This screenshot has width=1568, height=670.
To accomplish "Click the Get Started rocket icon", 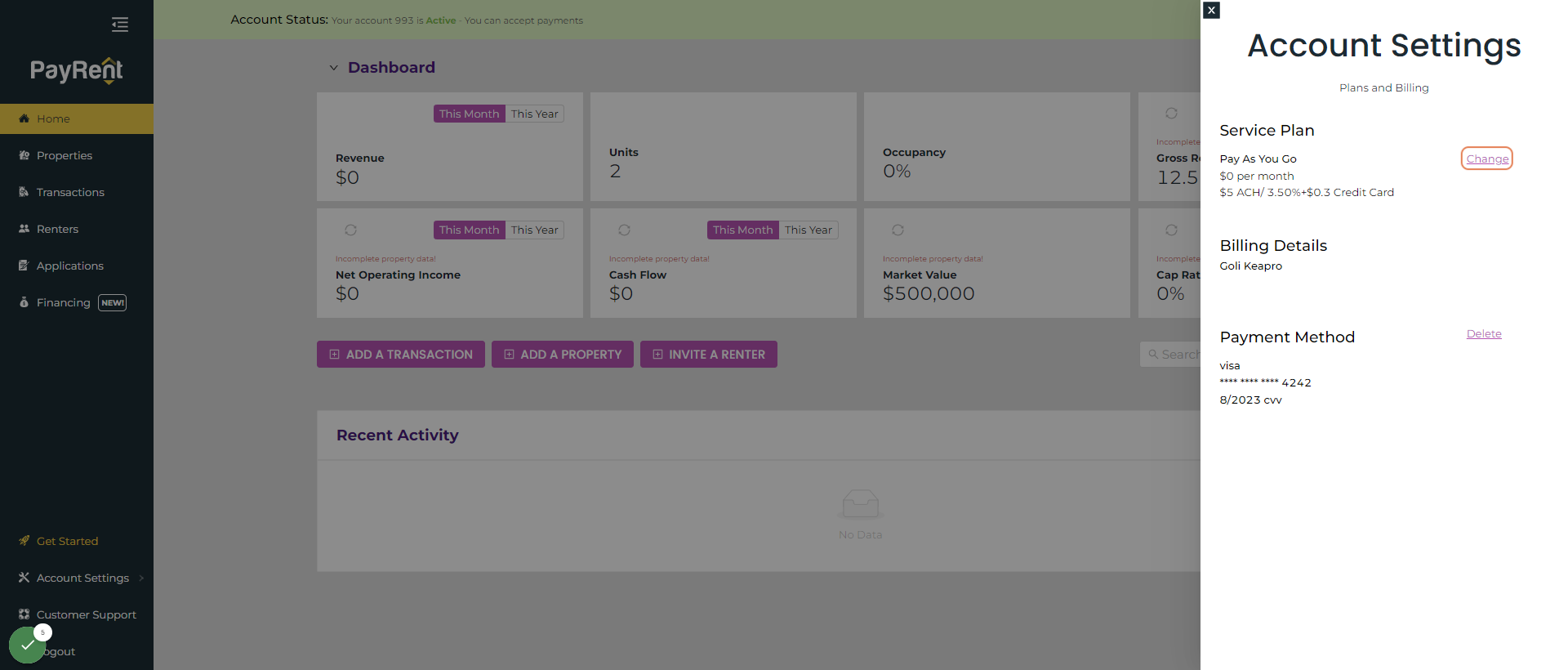I will tap(24, 541).
